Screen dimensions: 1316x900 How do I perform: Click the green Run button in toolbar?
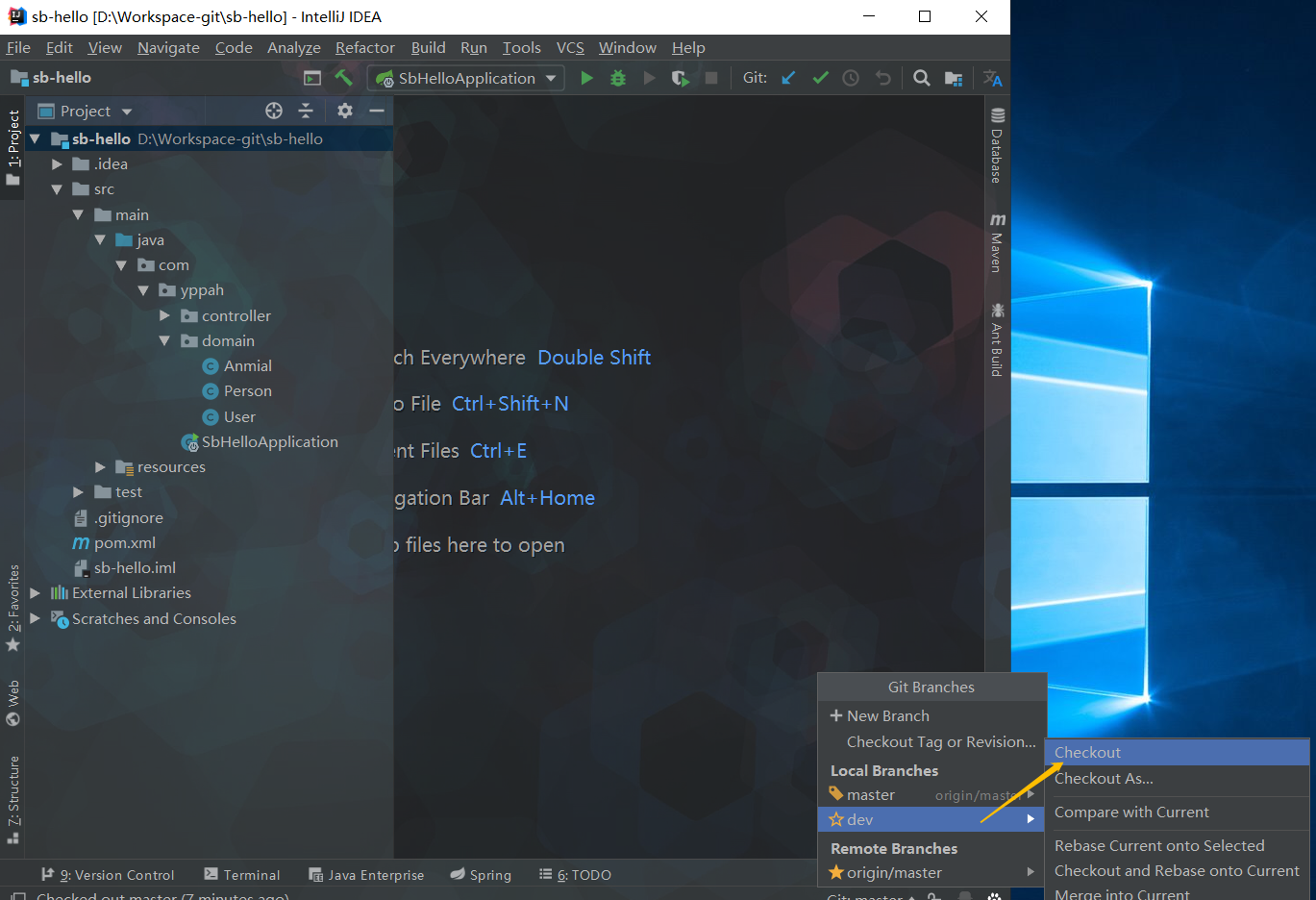click(x=586, y=78)
